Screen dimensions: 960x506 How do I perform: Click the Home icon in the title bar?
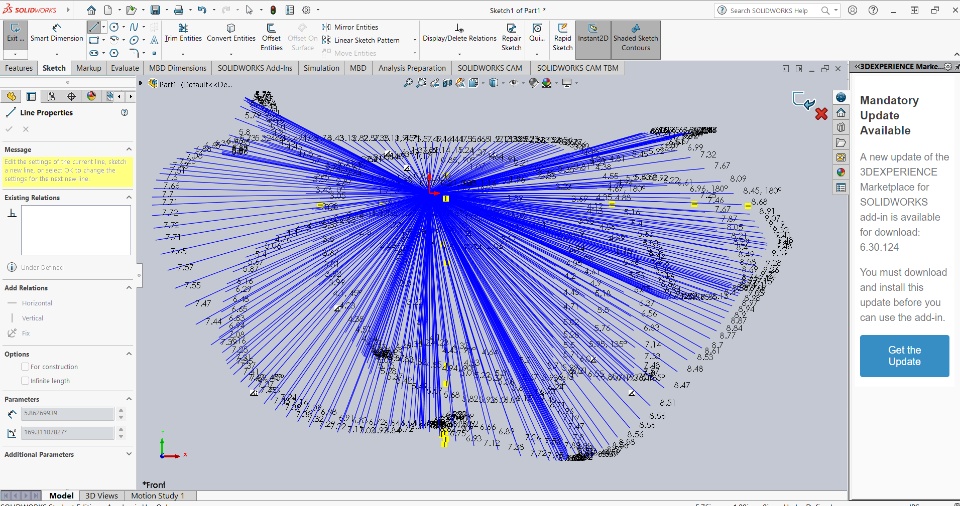coord(91,10)
